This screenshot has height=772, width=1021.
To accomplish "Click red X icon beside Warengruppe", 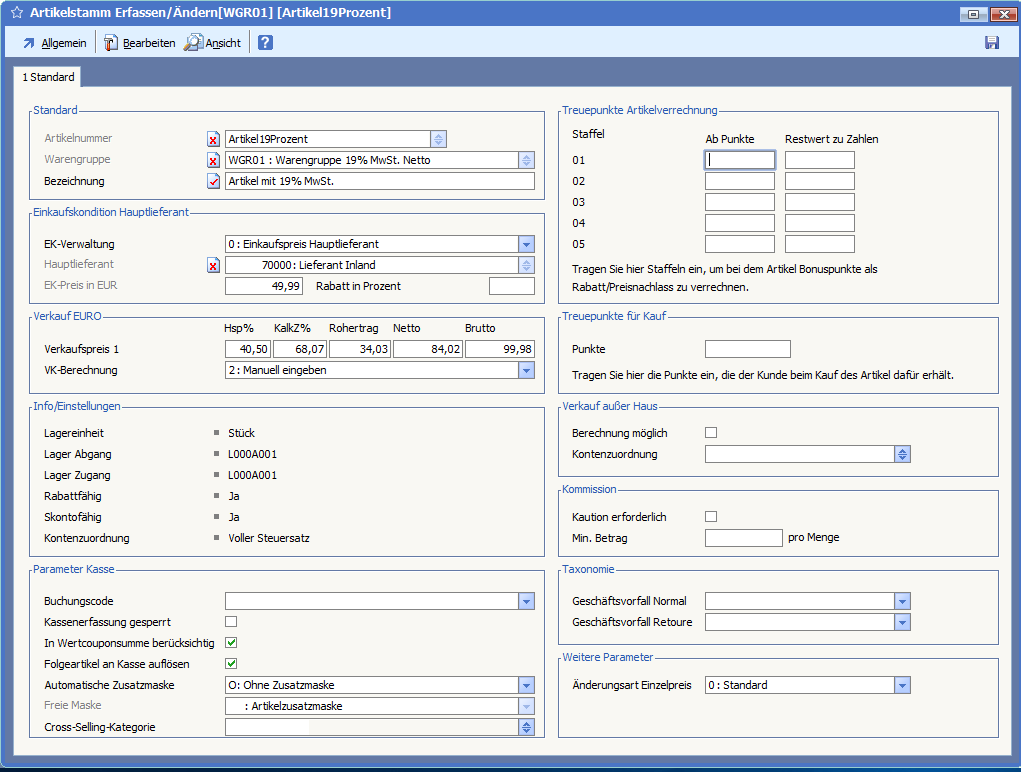I will (x=213, y=160).
